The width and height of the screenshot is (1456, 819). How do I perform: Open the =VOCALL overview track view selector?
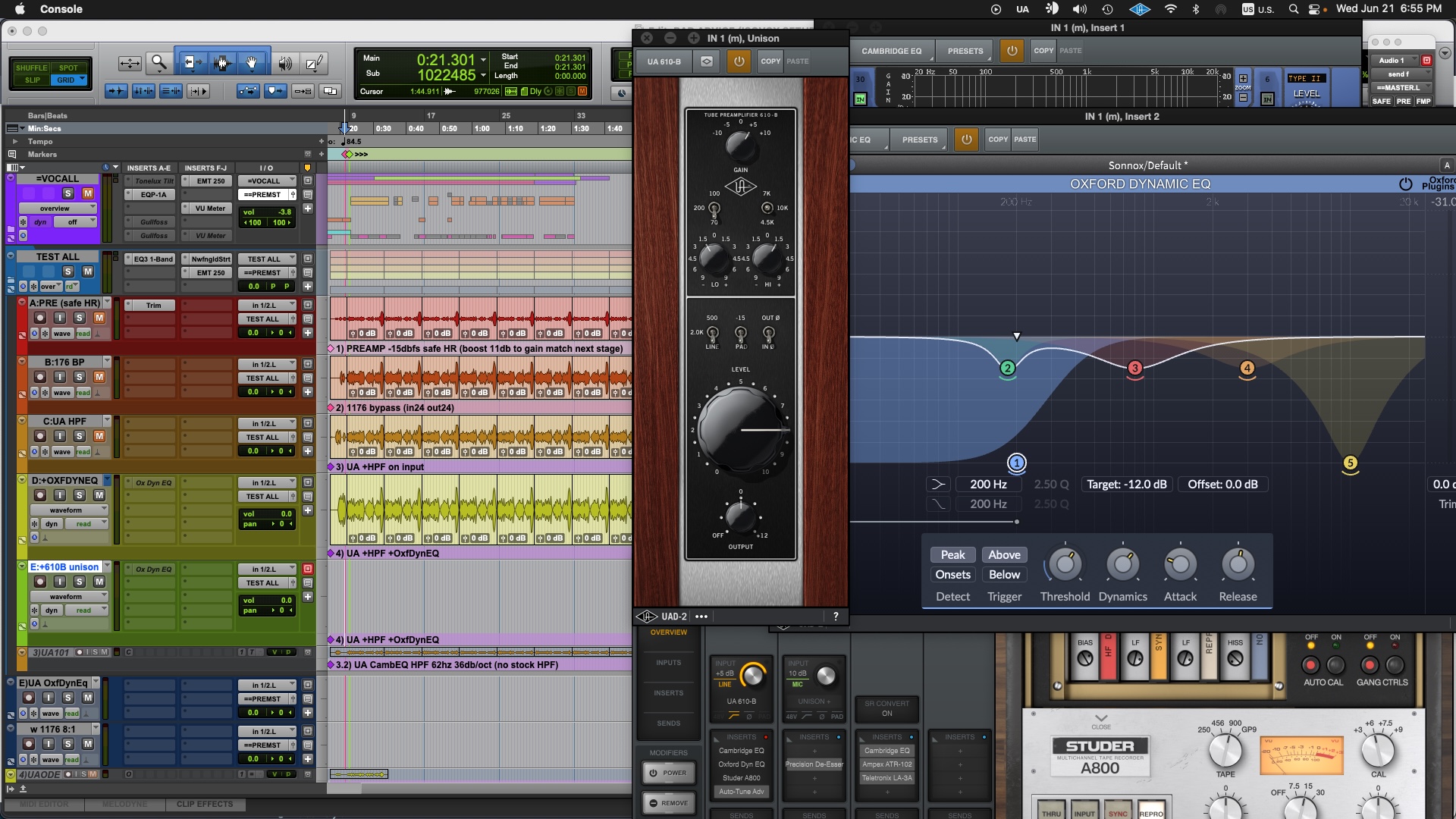(x=58, y=209)
